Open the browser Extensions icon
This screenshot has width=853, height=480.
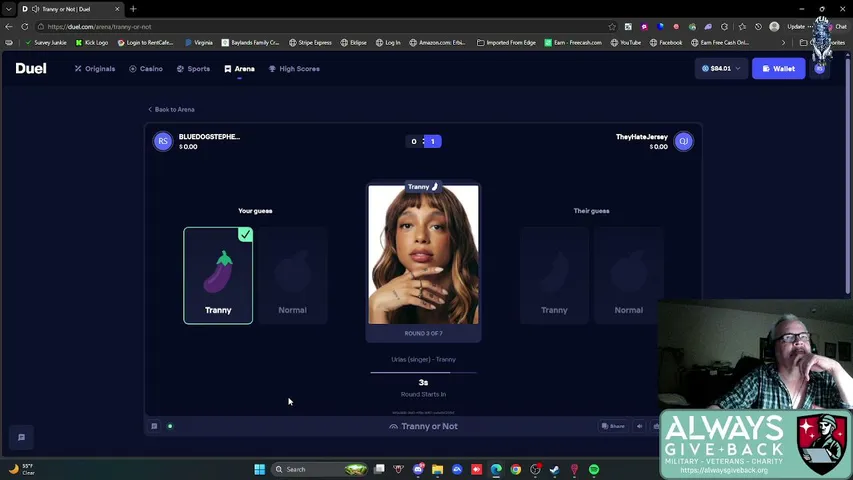click(724, 27)
